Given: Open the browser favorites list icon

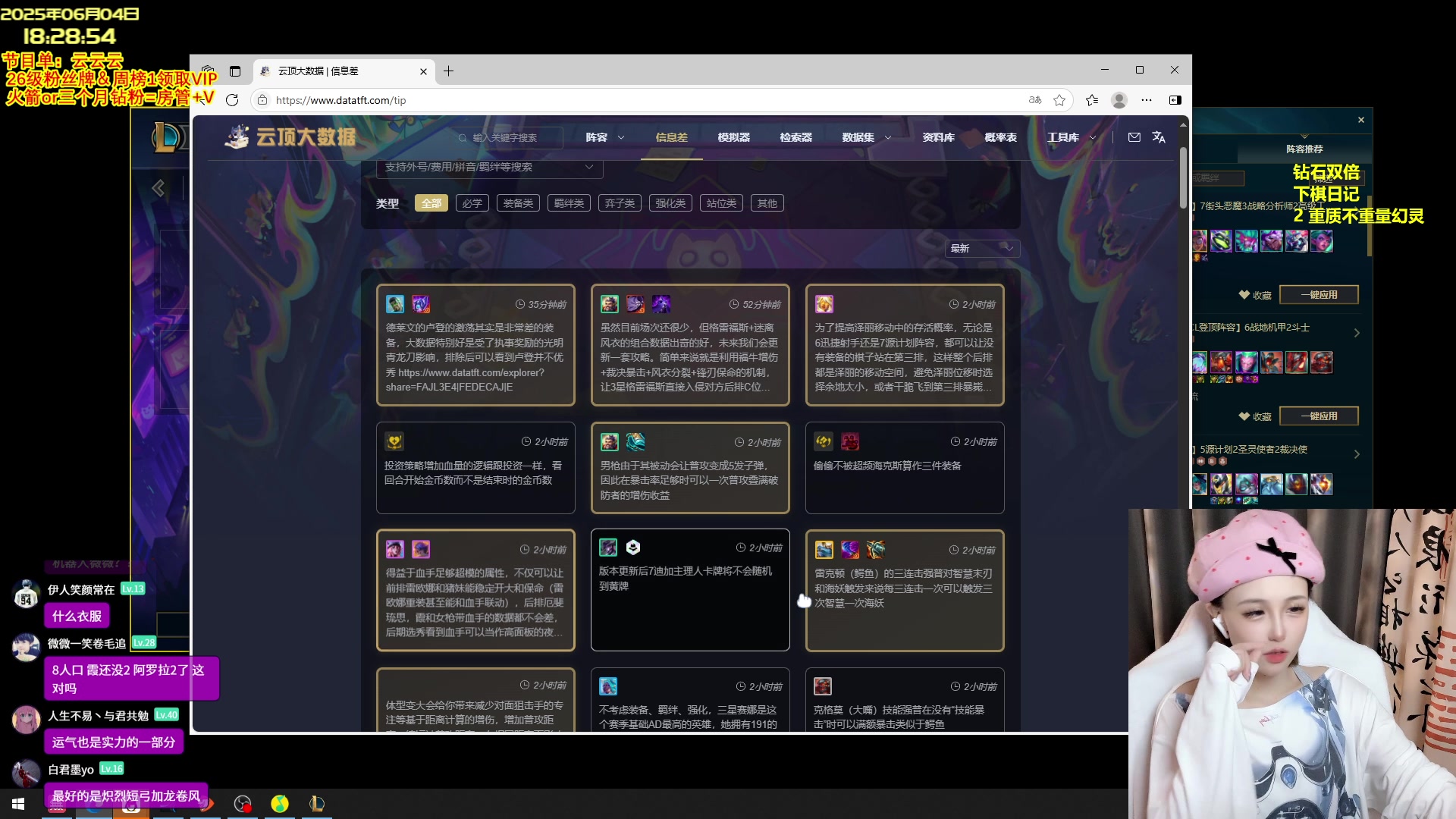Looking at the screenshot, I should 1092,100.
